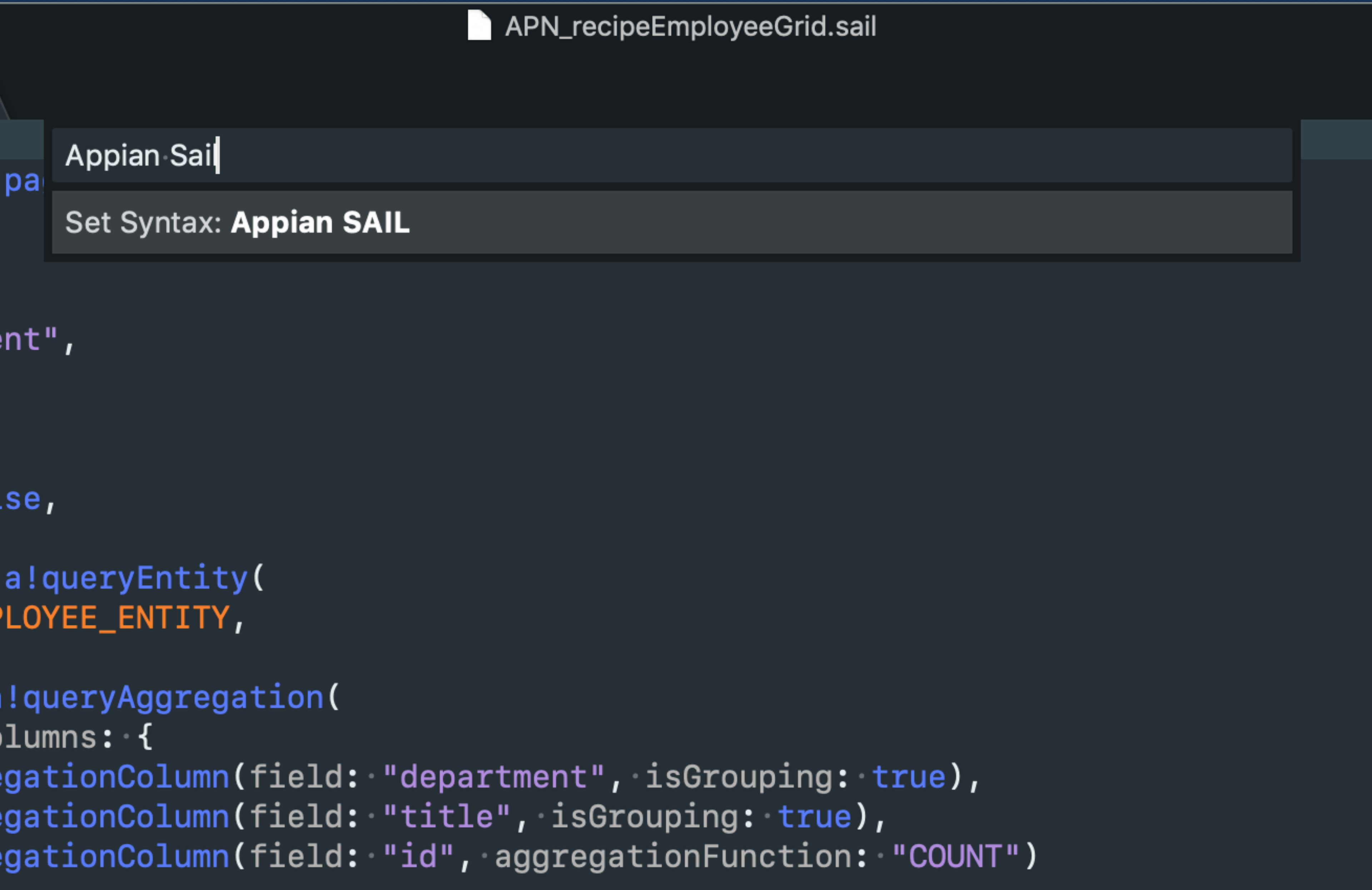Click the "COUNT" aggregation function value
The width and height of the screenshot is (1372, 890).
click(x=955, y=856)
